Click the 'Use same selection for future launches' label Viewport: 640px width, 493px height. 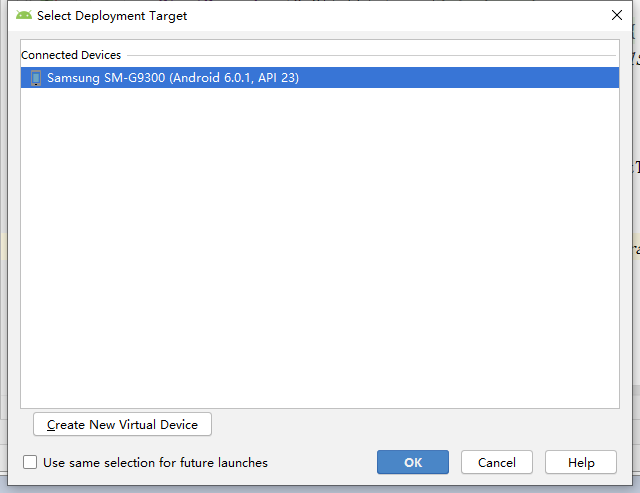155,463
